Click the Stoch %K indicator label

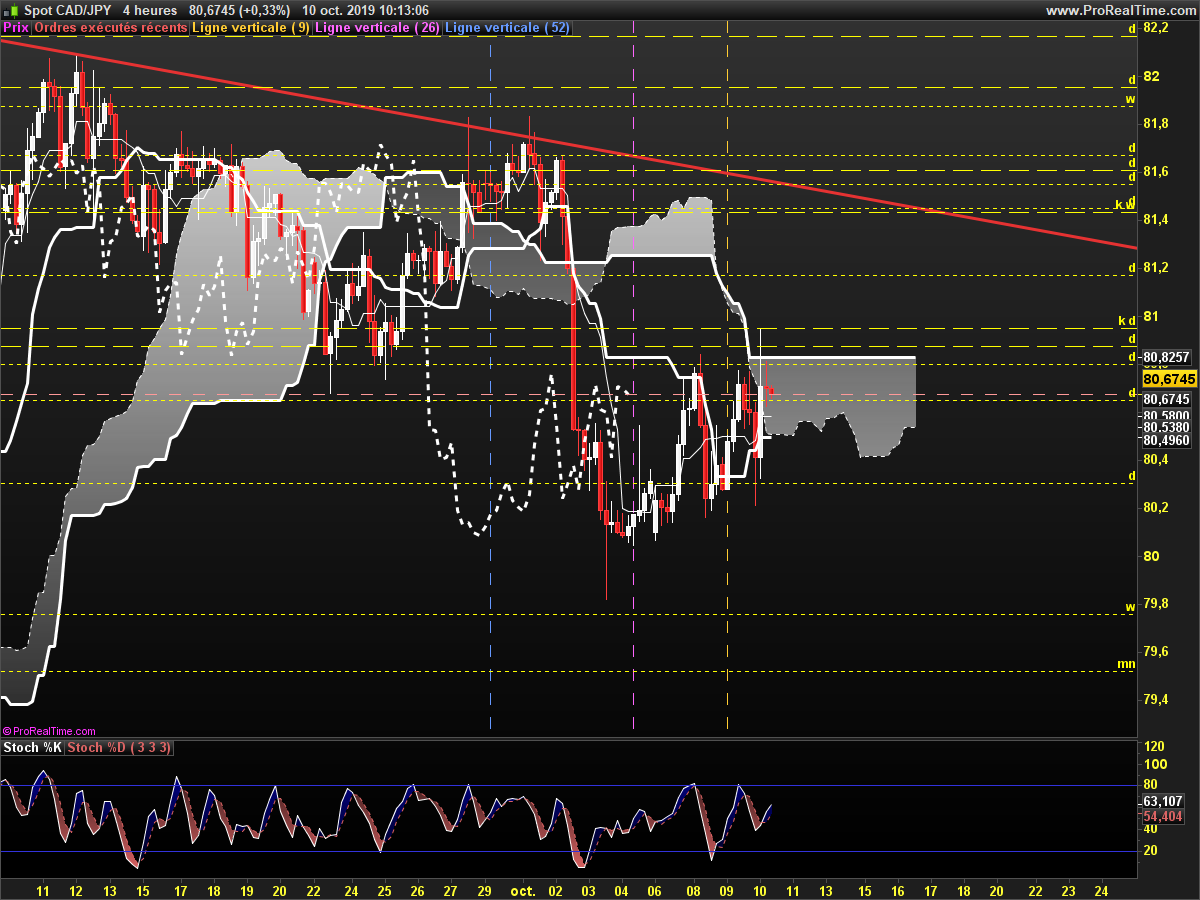click(32, 748)
